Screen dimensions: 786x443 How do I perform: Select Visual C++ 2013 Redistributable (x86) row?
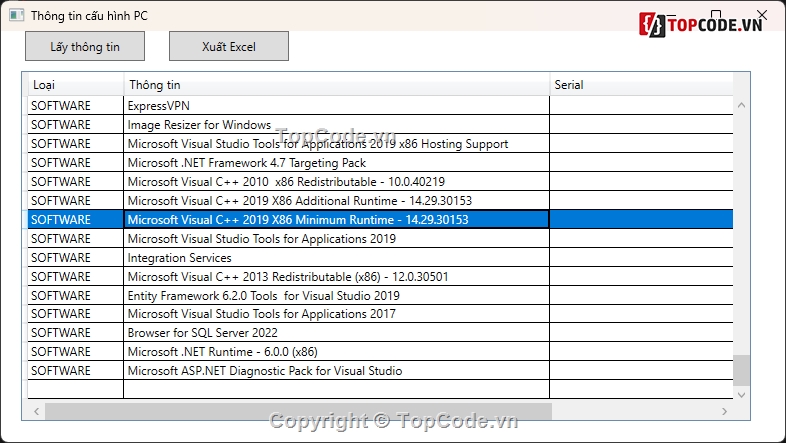[380, 277]
